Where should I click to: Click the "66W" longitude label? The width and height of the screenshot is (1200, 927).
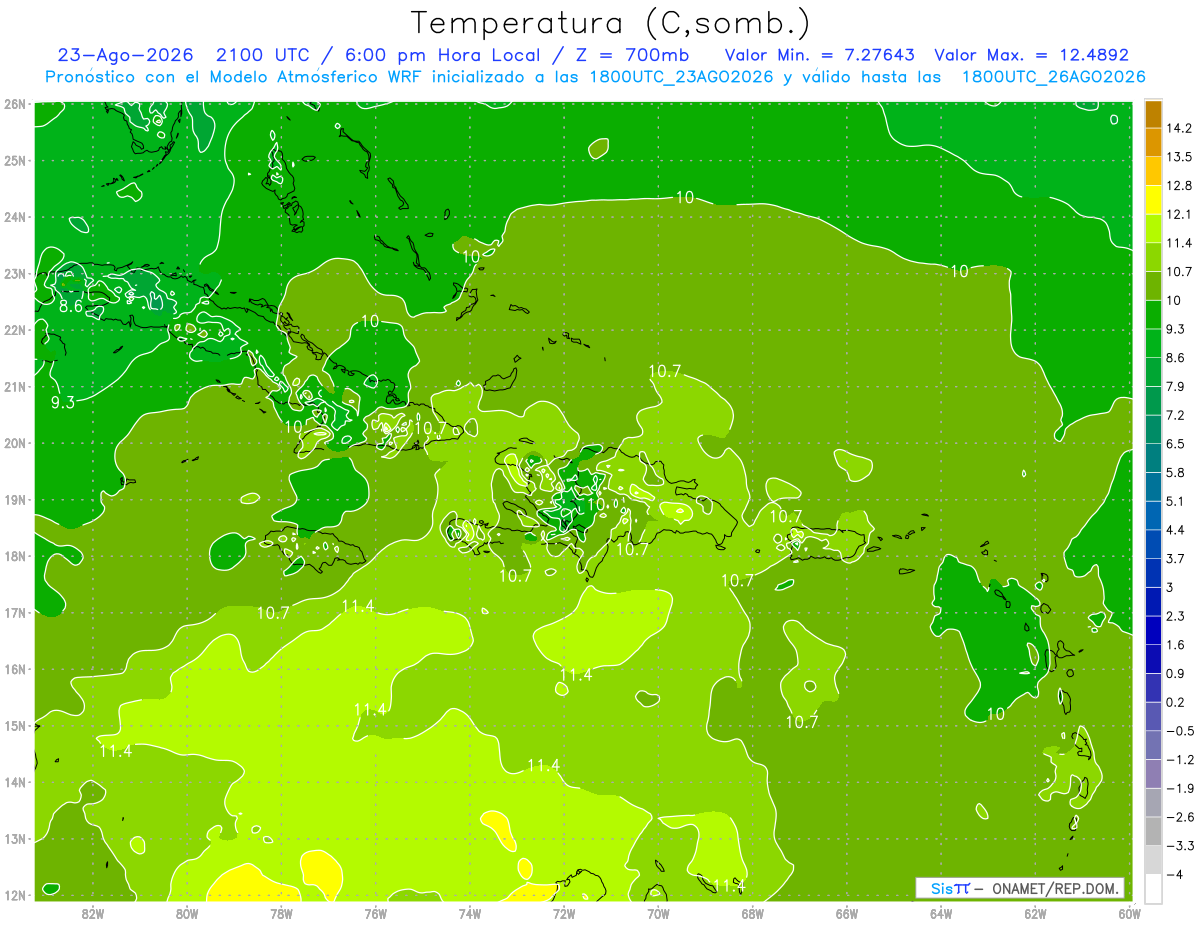(846, 913)
